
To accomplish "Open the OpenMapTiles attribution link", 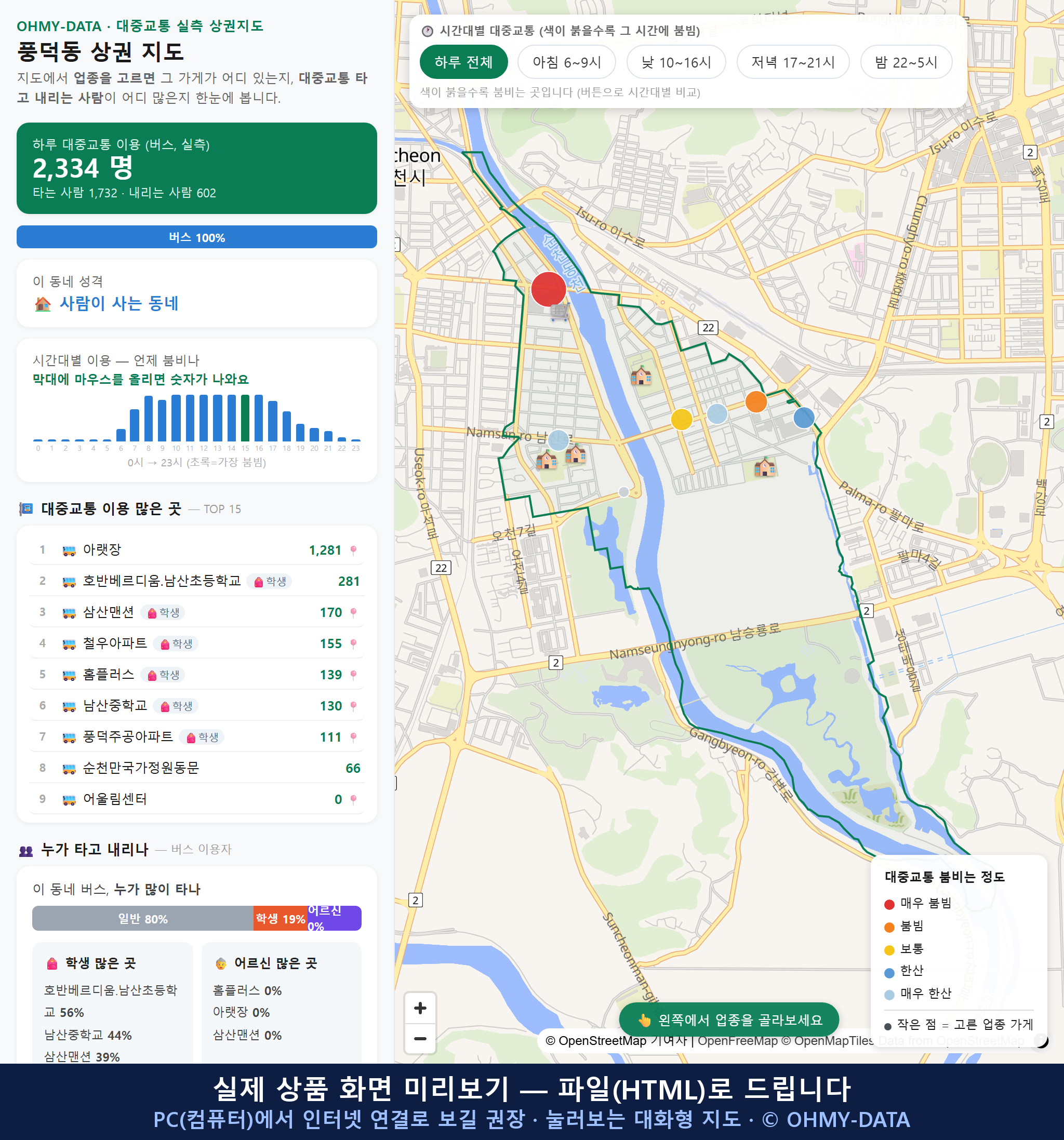I will click(x=828, y=1040).
